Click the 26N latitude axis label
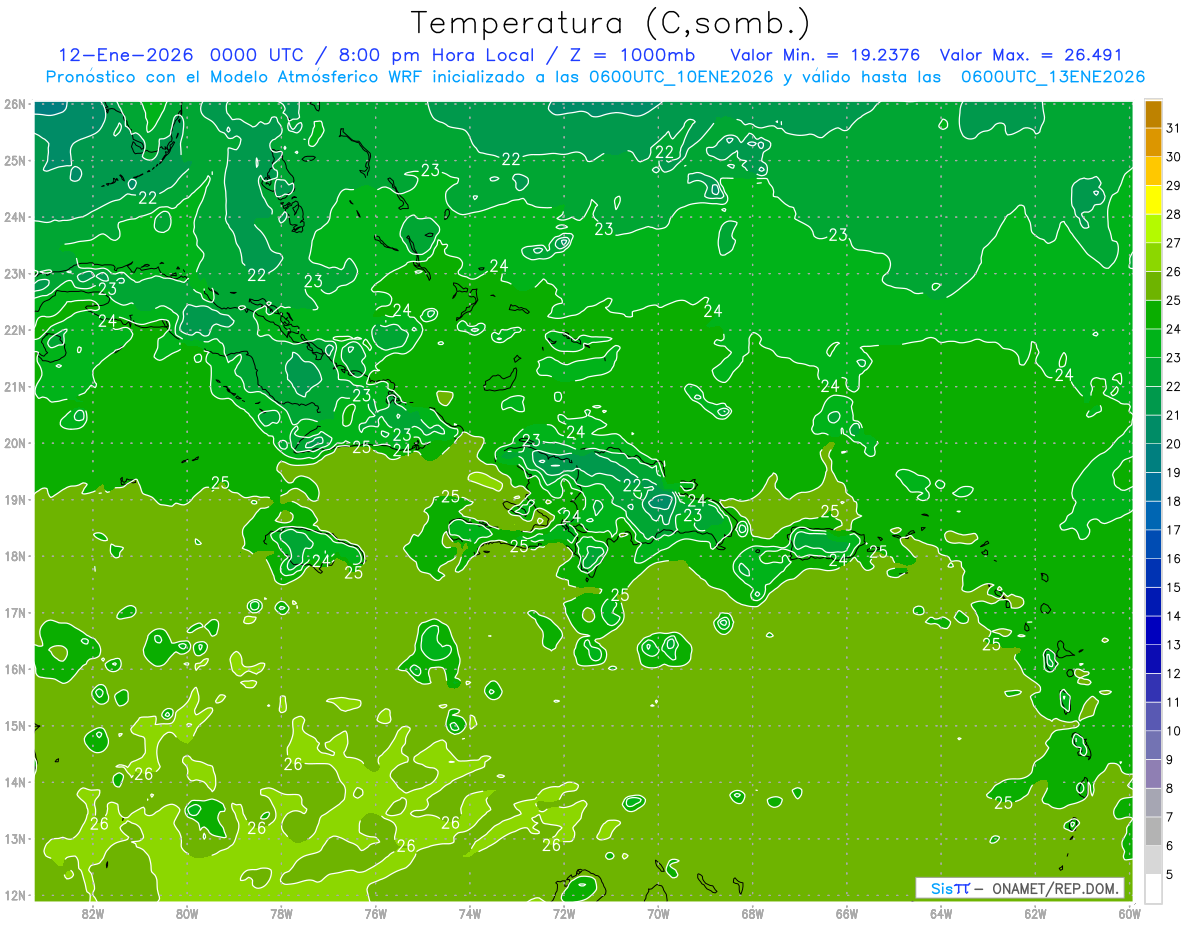 [x=14, y=104]
